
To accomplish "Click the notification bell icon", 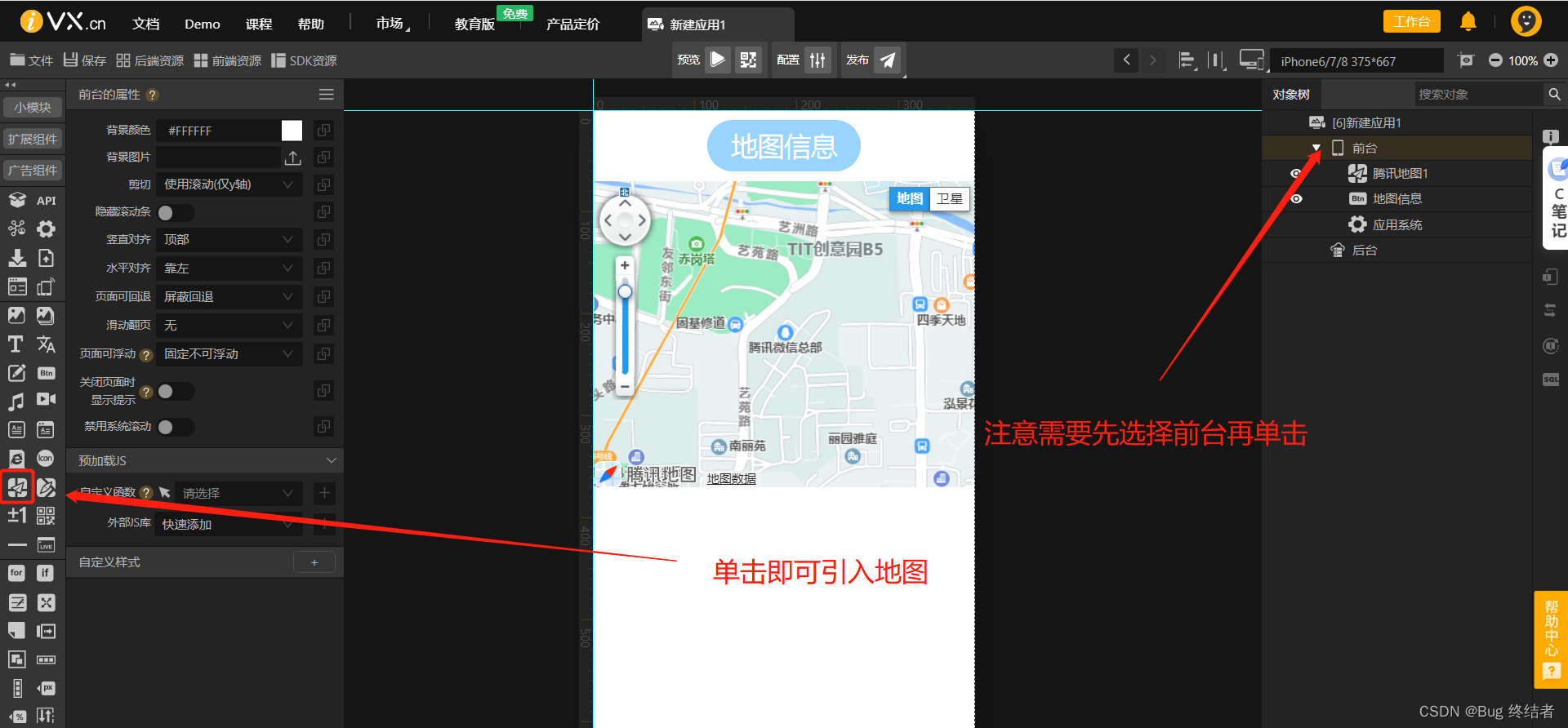I will click(1468, 21).
